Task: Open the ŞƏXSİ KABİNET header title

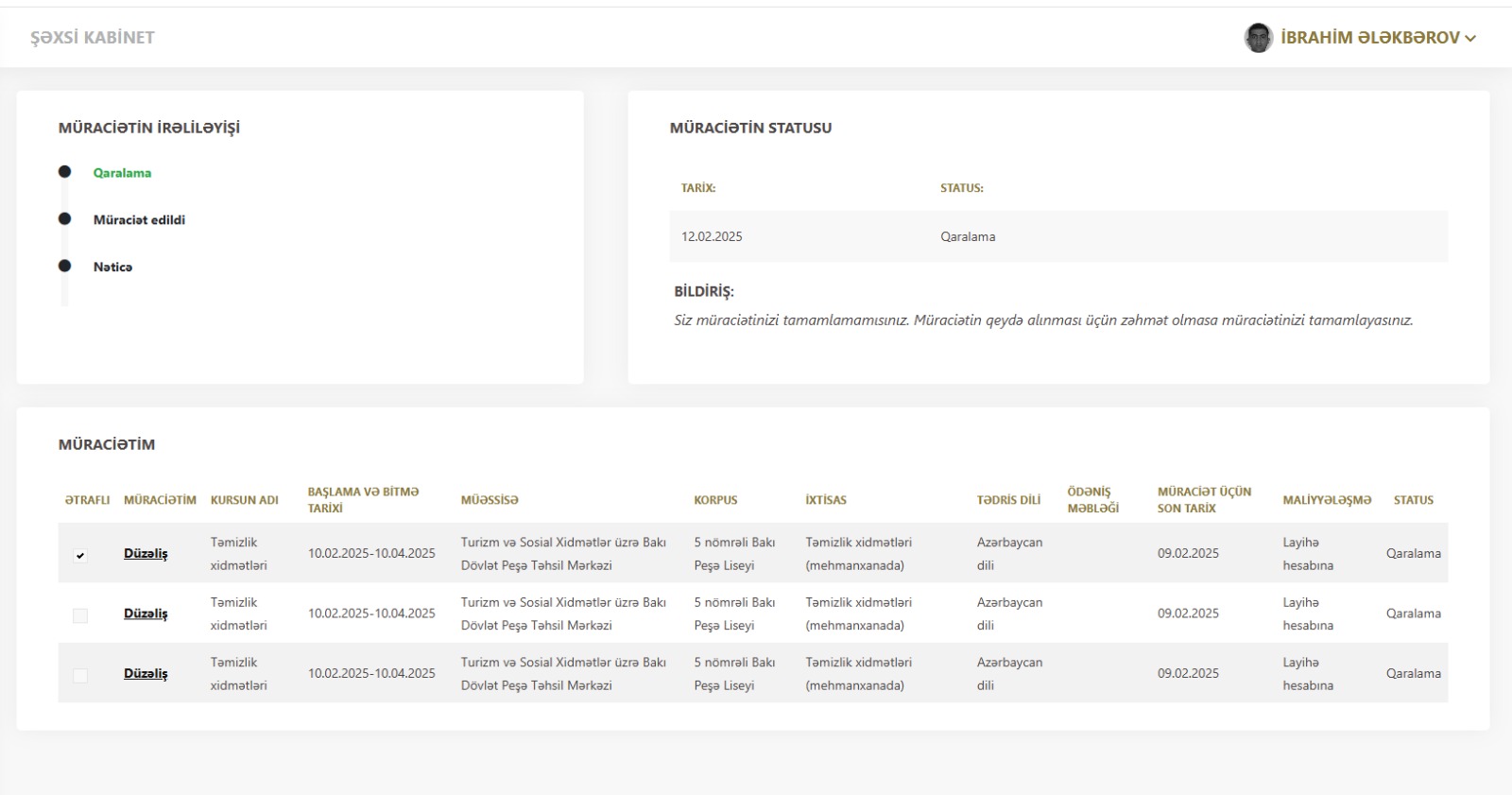Action: click(92, 38)
